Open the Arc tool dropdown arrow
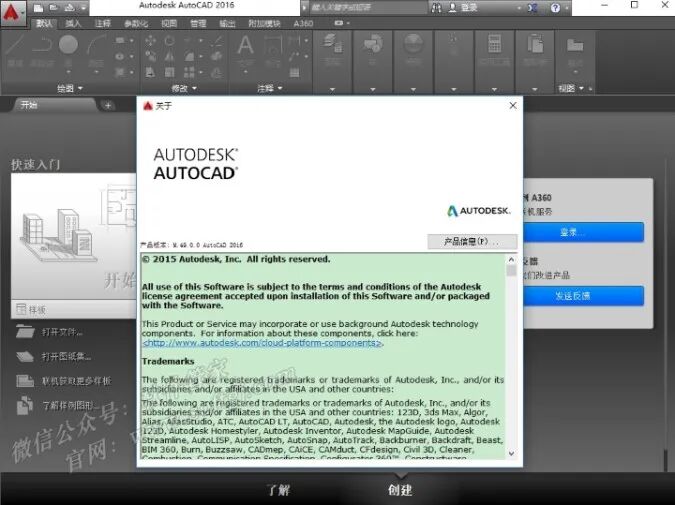Image resolution: width=675 pixels, height=505 pixels. coord(96,72)
